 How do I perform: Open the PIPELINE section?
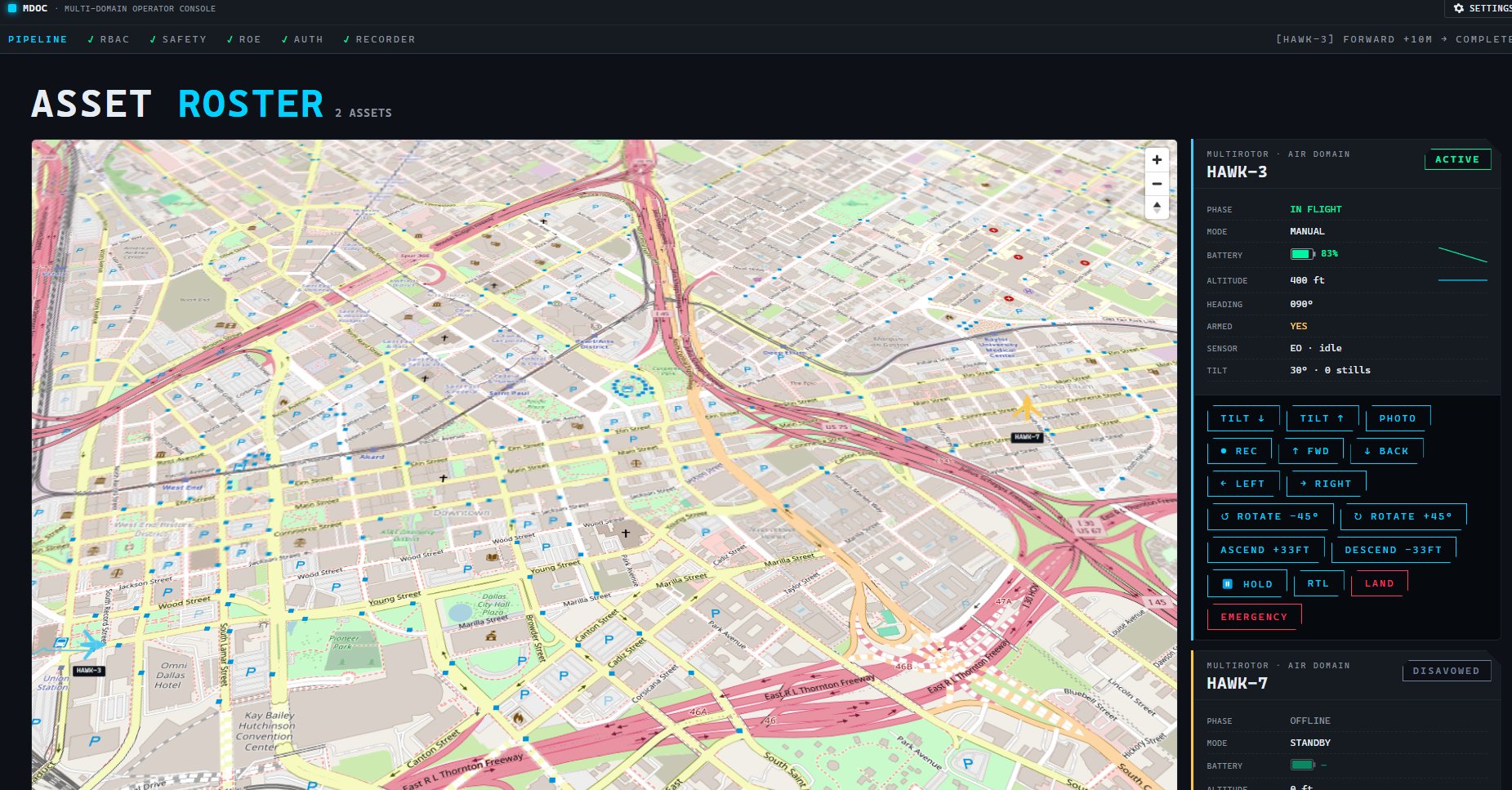click(38, 39)
